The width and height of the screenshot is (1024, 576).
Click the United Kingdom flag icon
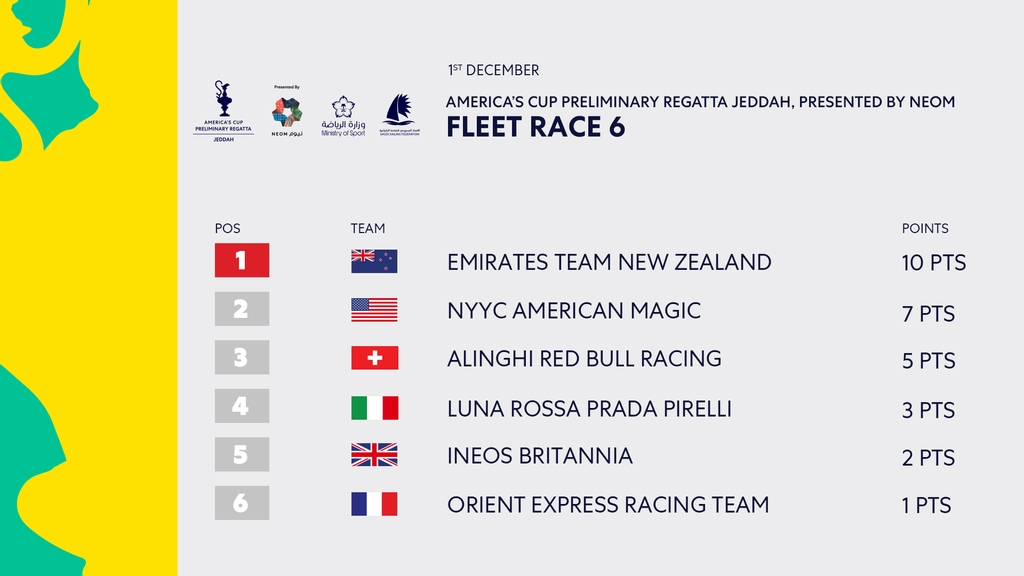tap(374, 455)
